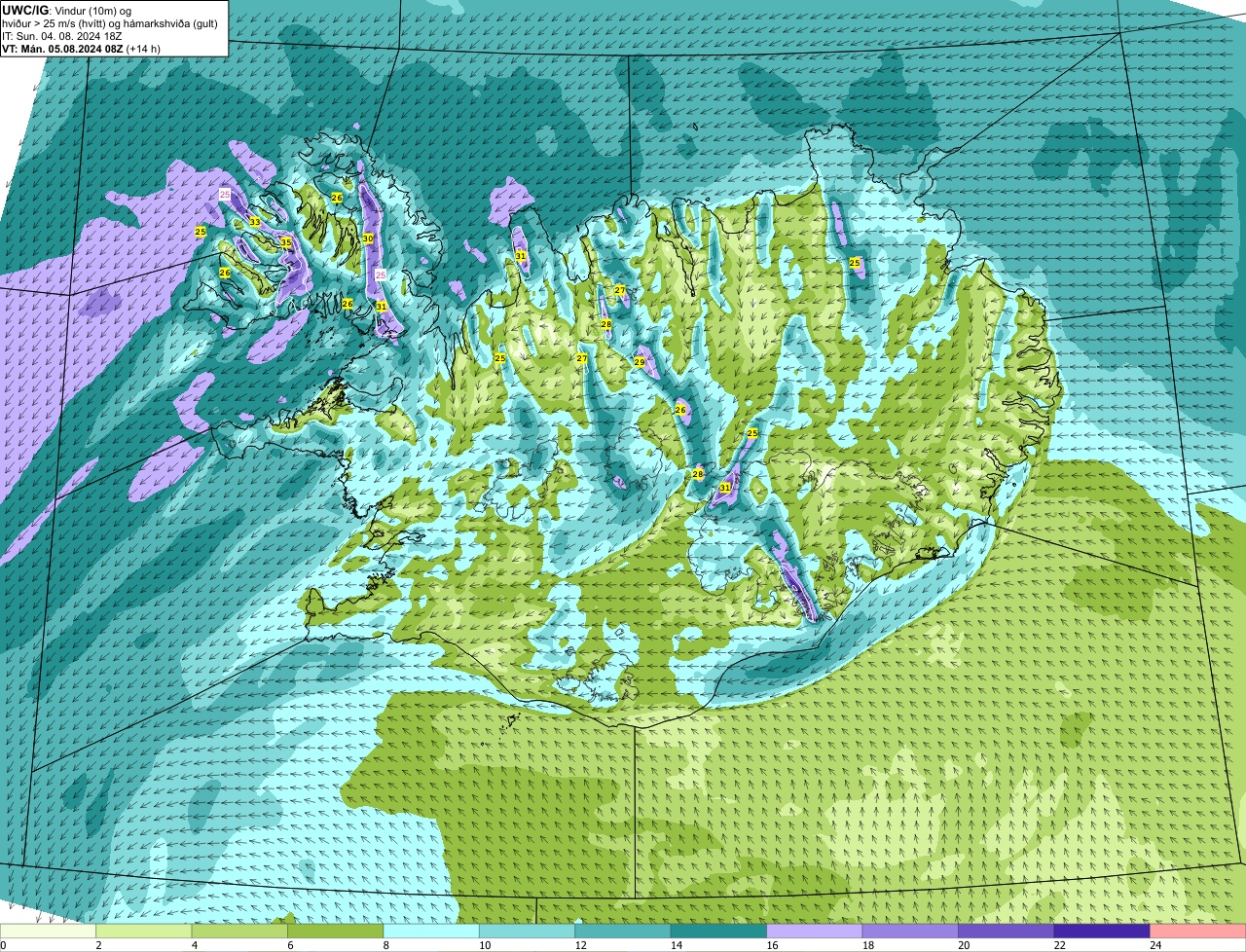Click the legend tick label 6
1246x952 pixels.
click(290, 945)
